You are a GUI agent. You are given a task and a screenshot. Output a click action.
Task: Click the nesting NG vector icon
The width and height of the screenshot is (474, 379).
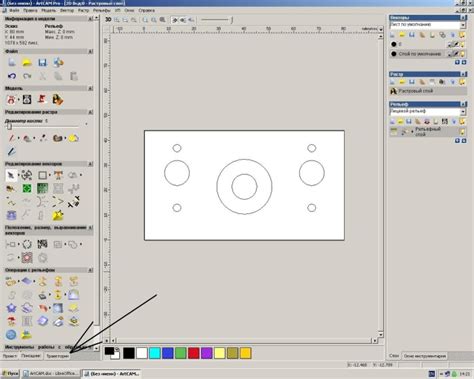42,244
